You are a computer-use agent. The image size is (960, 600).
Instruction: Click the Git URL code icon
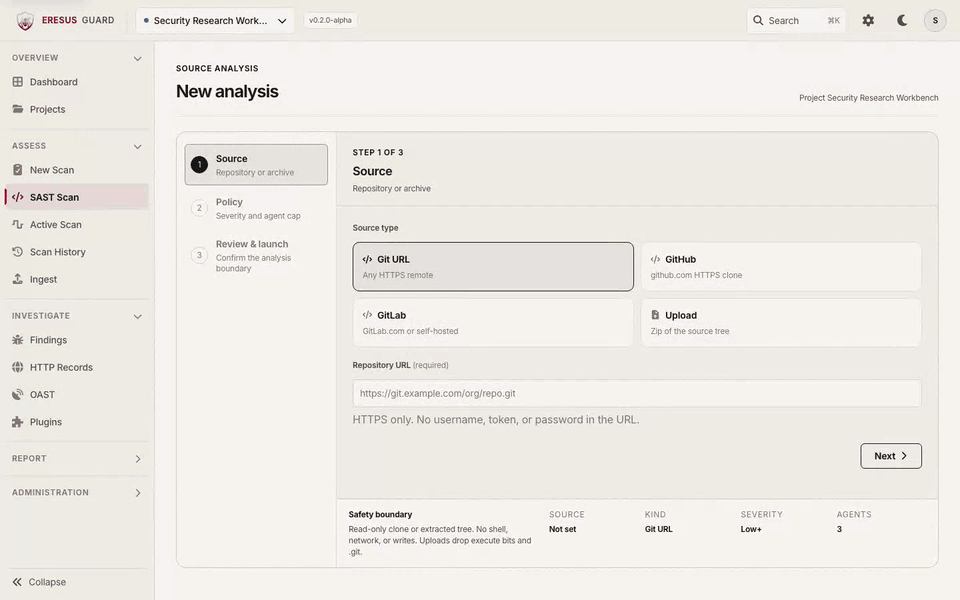pyautogui.click(x=367, y=259)
